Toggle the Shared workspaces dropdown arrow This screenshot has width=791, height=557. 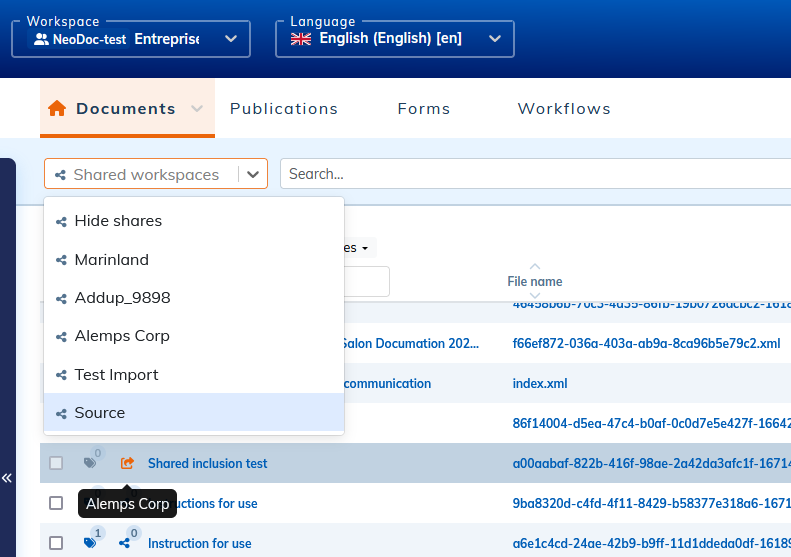253,174
